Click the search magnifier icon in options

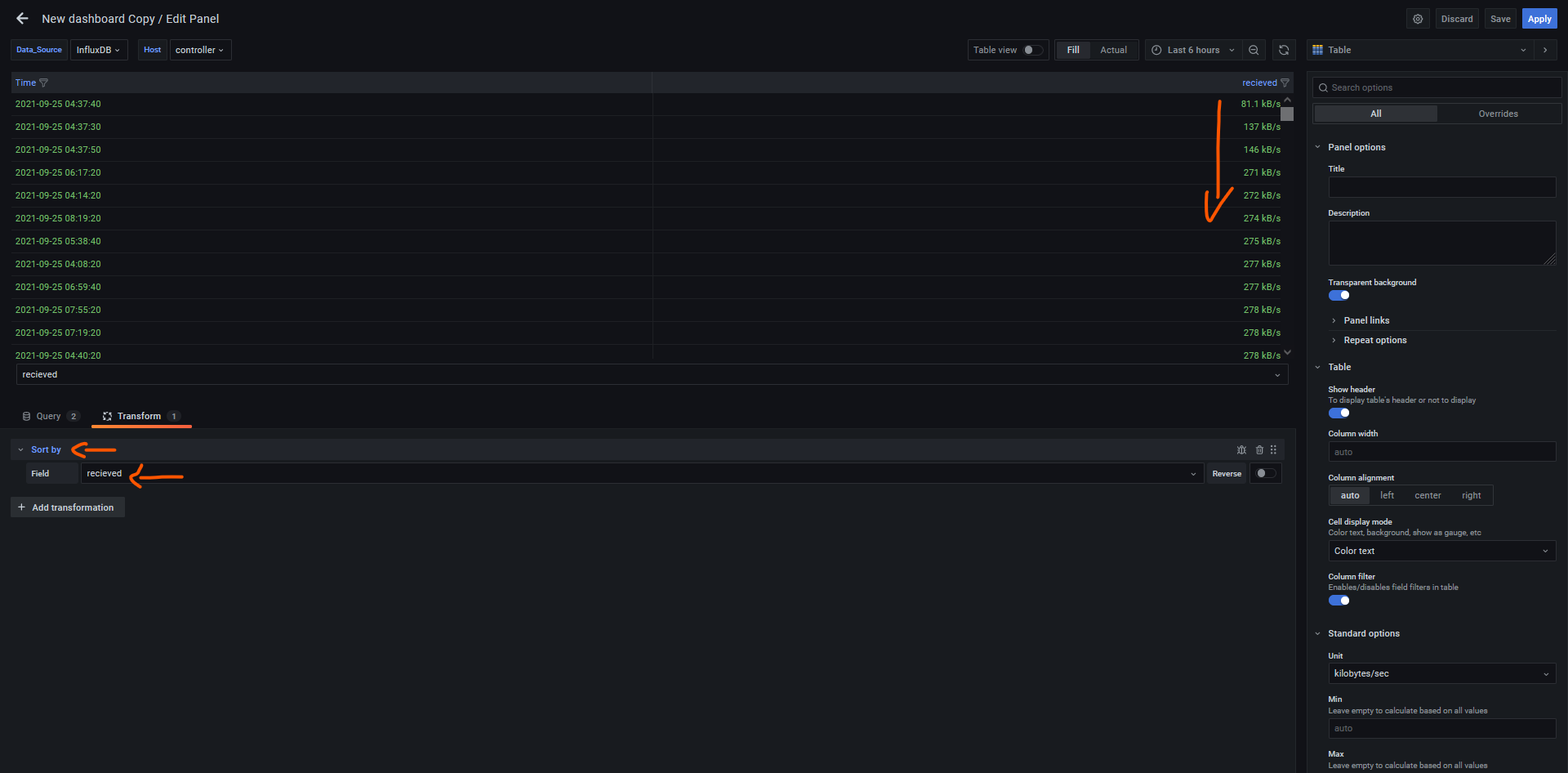tap(1323, 87)
